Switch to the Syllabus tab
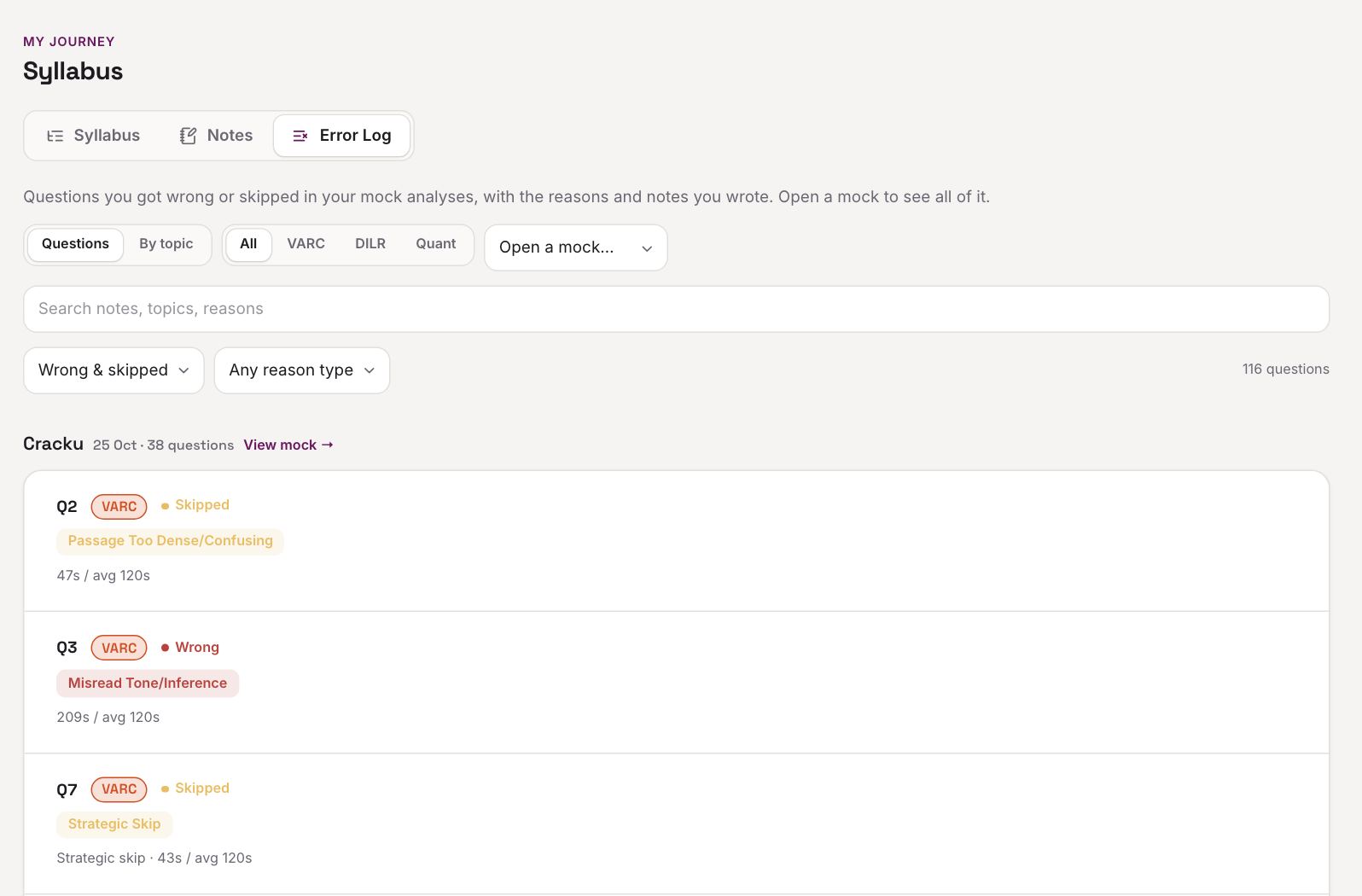 click(x=93, y=136)
